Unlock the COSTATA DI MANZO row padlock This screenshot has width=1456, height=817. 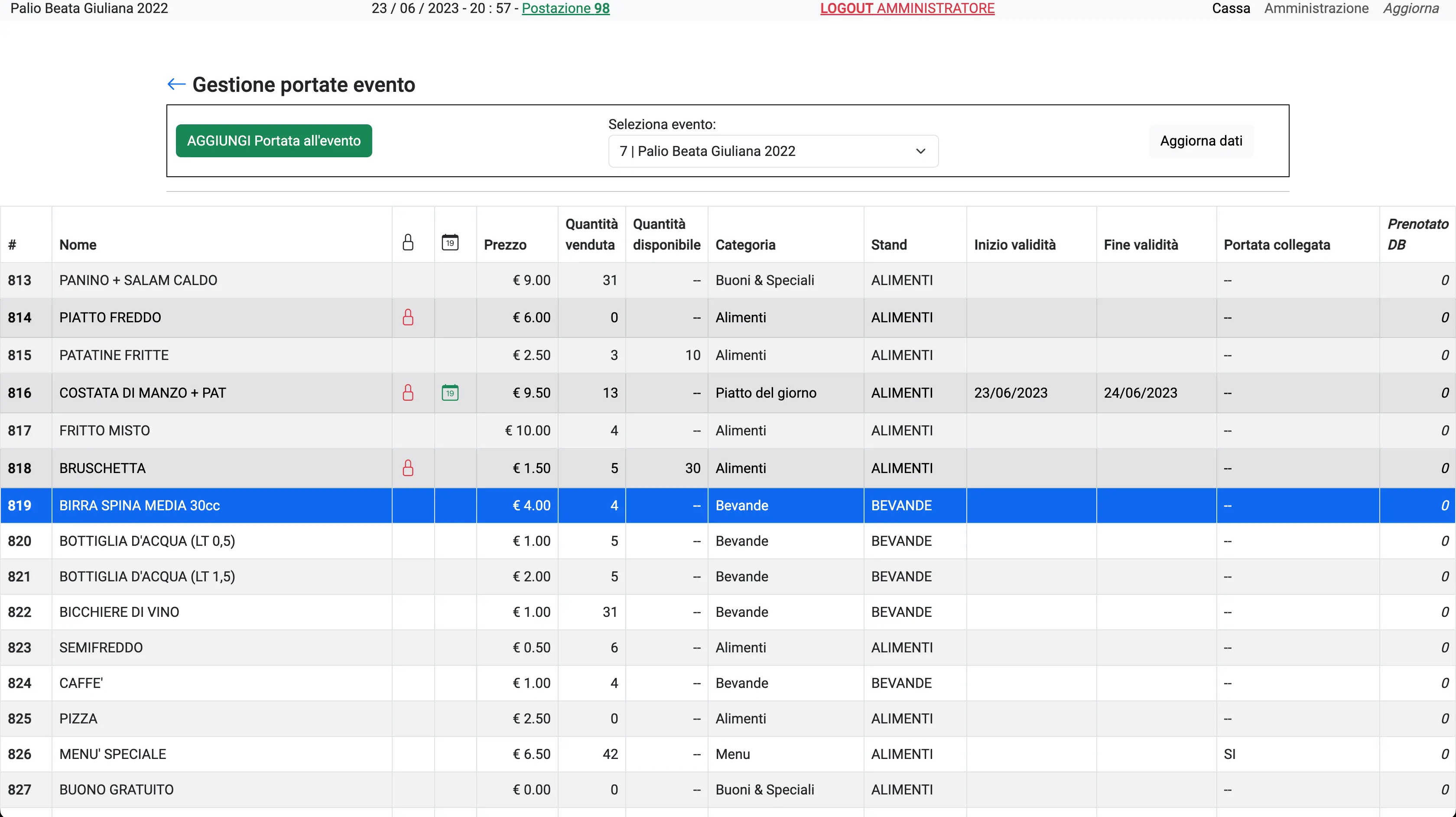(408, 392)
